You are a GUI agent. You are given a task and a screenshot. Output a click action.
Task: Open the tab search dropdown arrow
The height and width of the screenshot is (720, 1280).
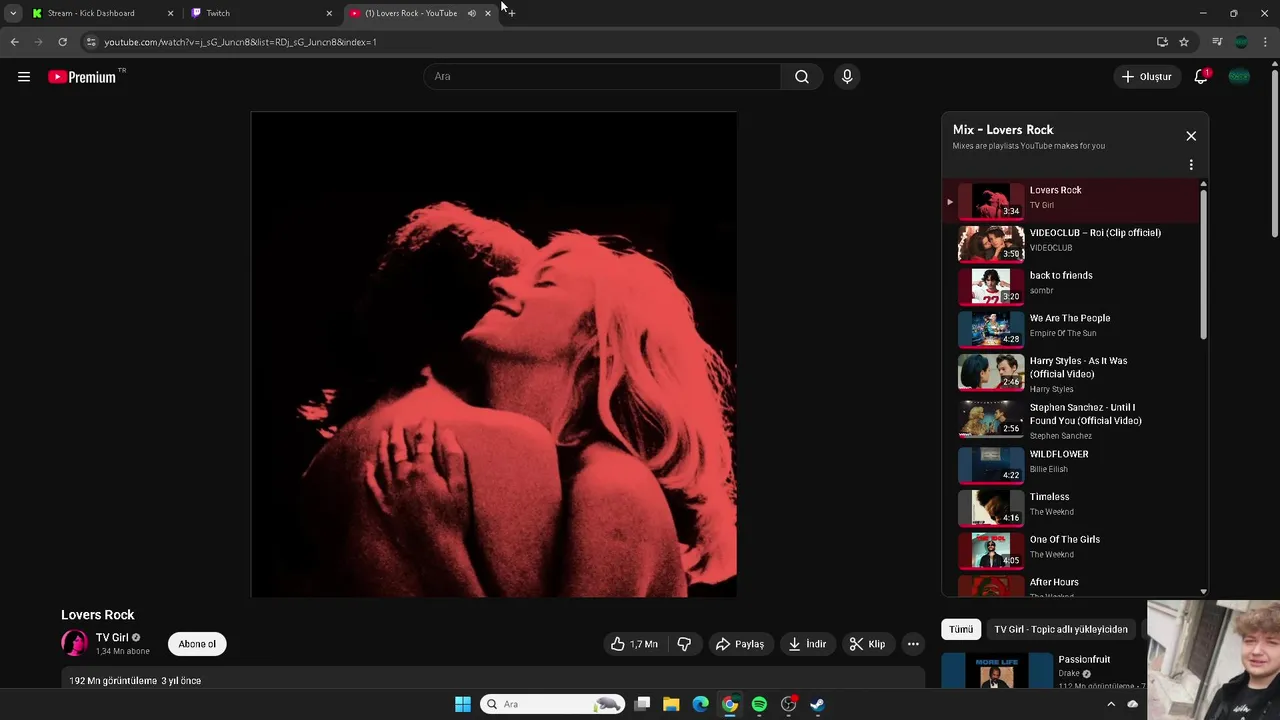[x=13, y=13]
